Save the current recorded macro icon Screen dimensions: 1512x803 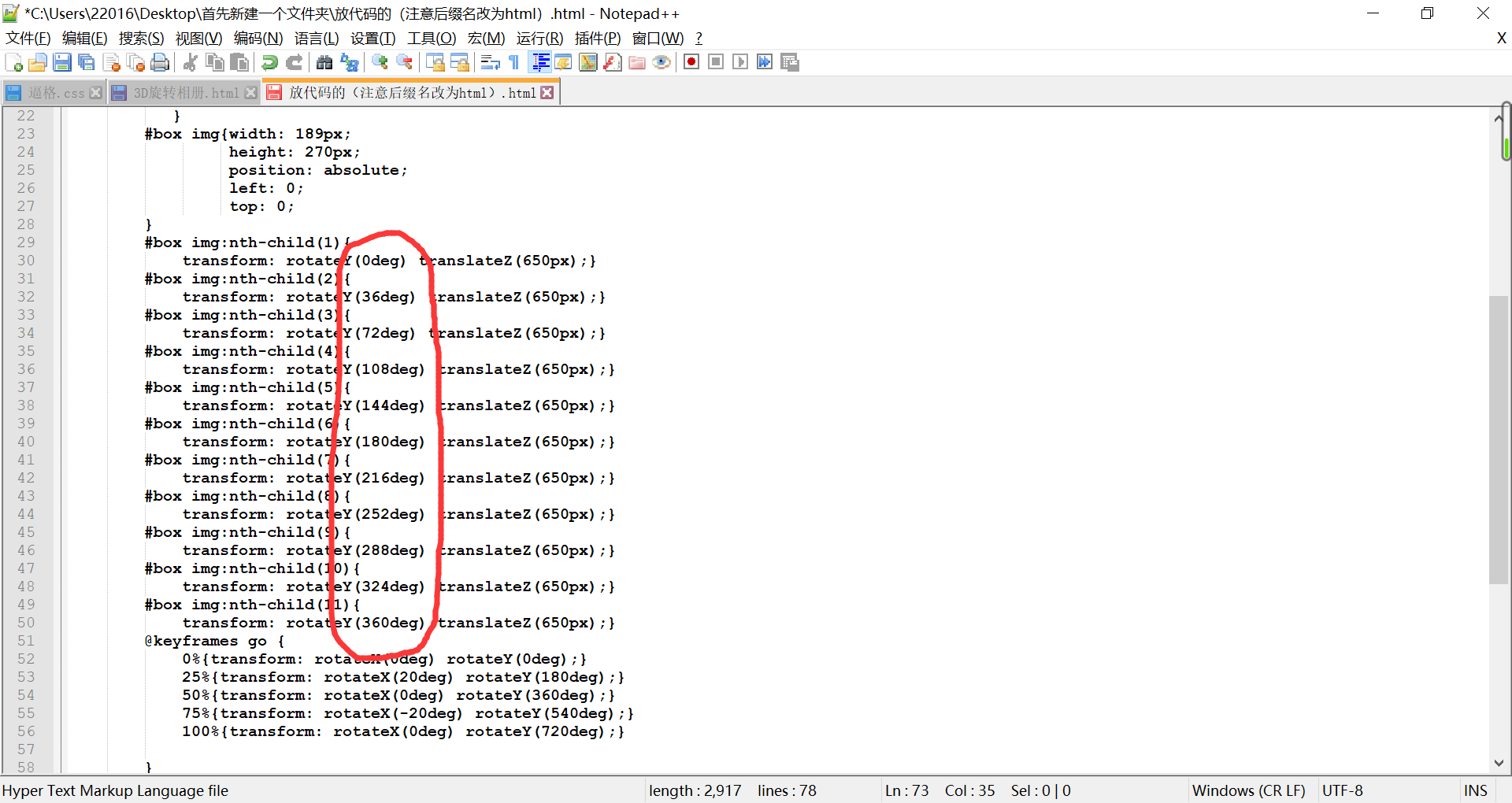click(x=790, y=62)
